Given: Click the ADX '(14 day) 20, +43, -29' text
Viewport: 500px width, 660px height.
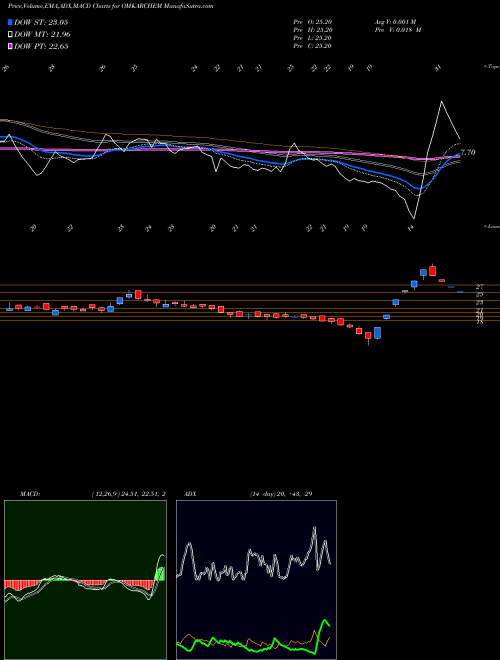Looking at the screenshot, I should click(281, 494).
